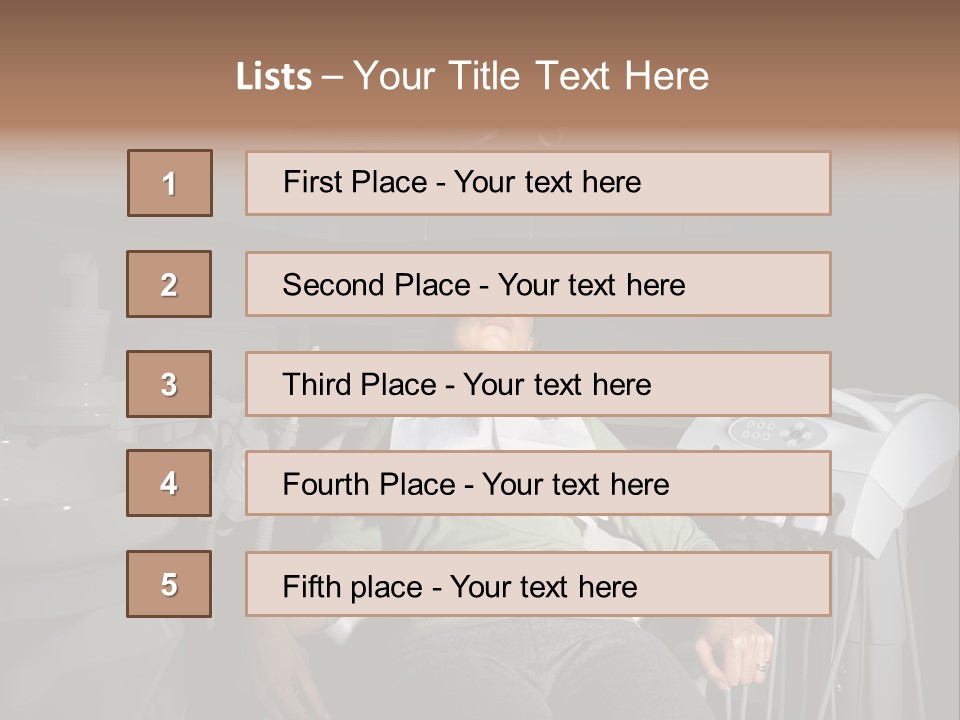Click the number 1 box
The width and height of the screenshot is (960, 720).
pos(170,183)
